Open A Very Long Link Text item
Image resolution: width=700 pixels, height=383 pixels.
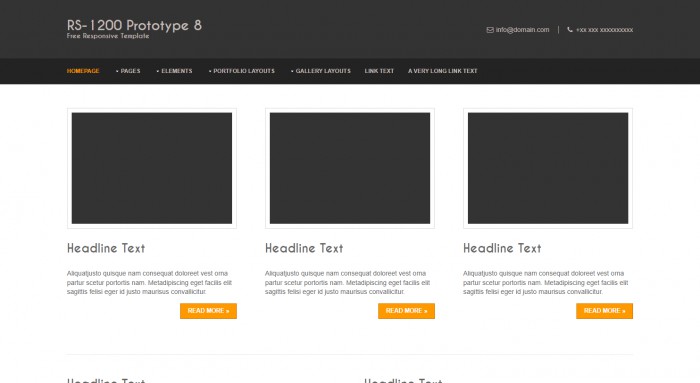coord(442,71)
